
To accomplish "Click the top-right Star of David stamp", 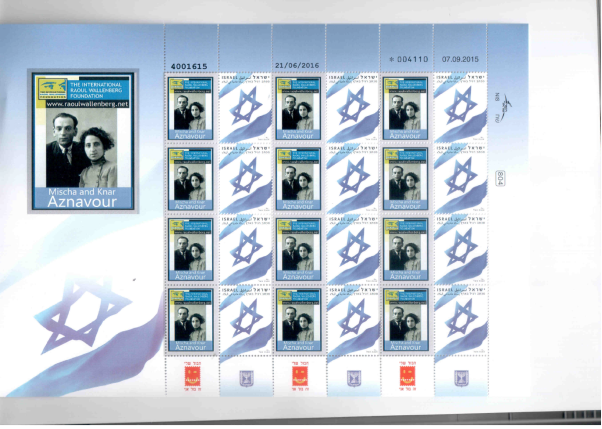I will pos(460,109).
